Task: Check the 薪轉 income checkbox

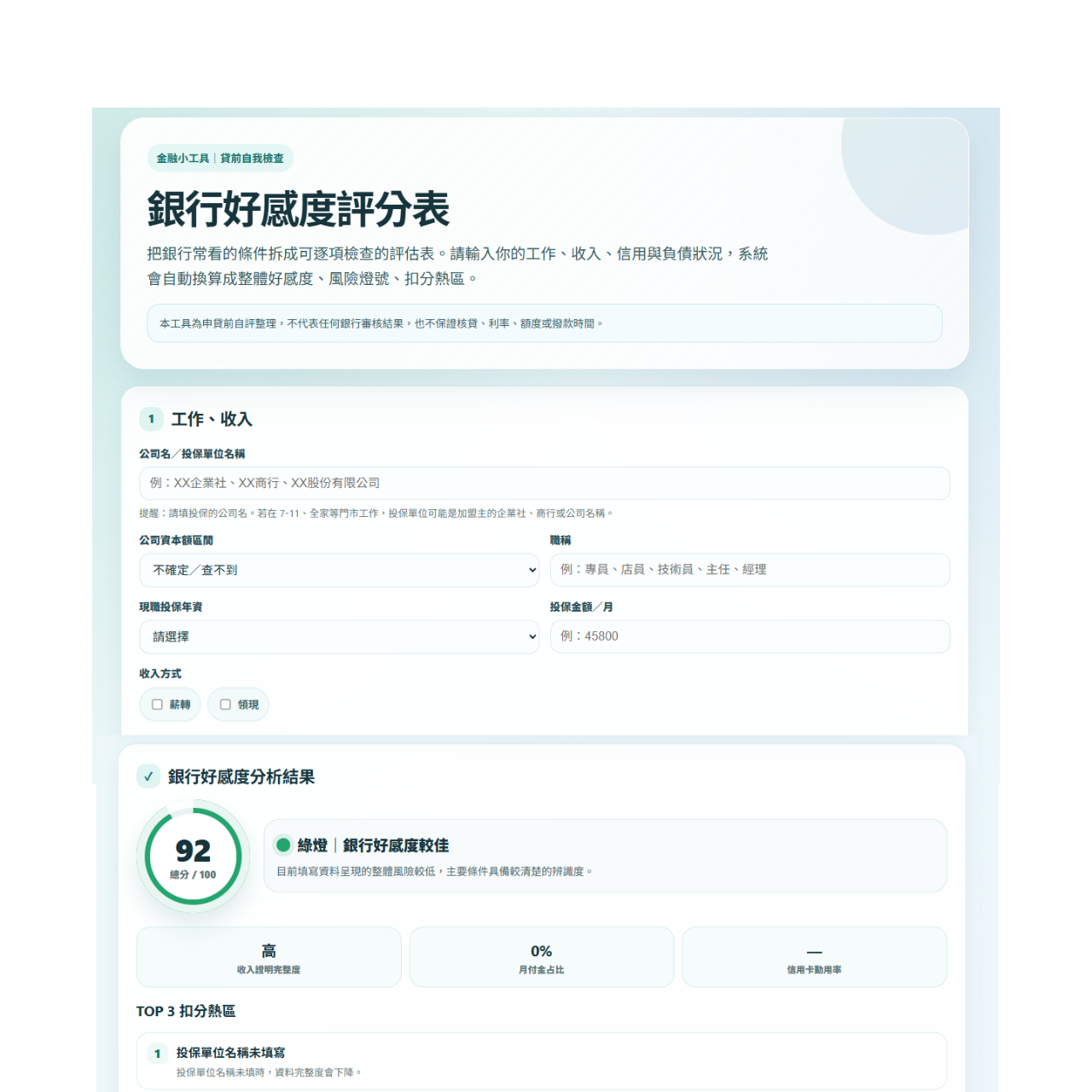Action: pyautogui.click(x=157, y=705)
